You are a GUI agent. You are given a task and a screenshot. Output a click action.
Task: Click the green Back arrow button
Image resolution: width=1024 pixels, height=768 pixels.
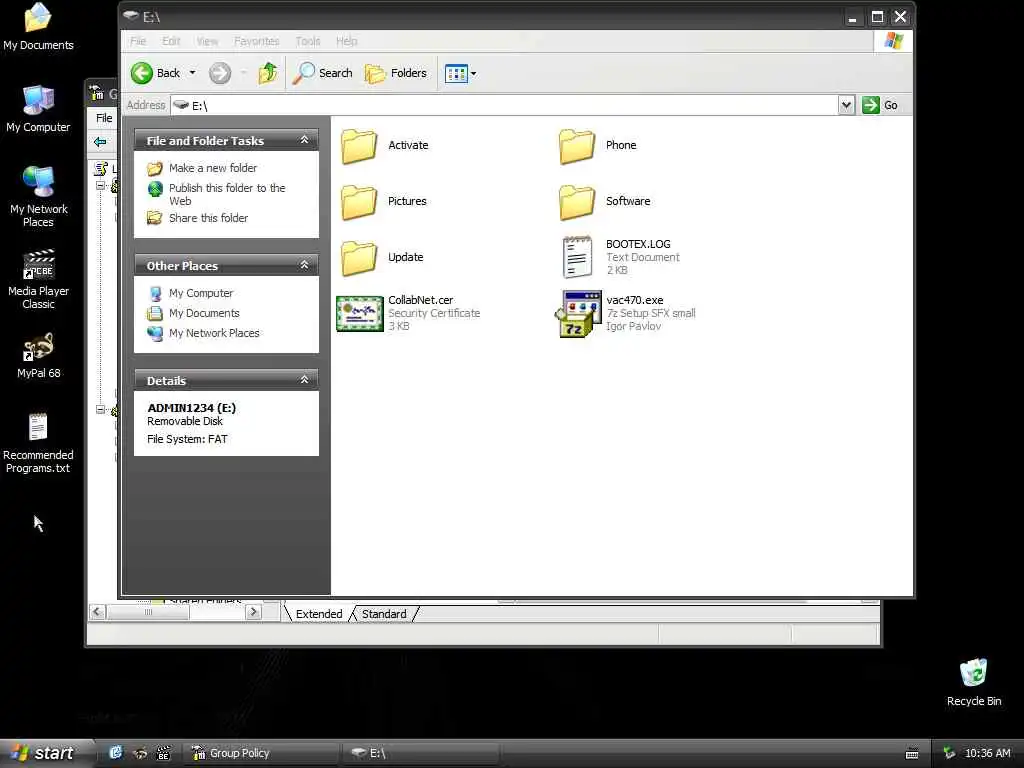click(x=142, y=73)
